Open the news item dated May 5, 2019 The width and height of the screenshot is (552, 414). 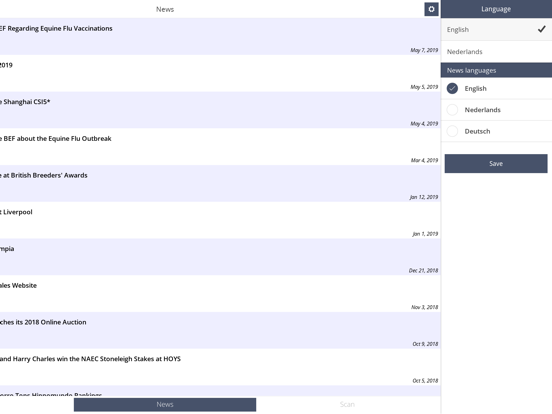pos(220,73)
